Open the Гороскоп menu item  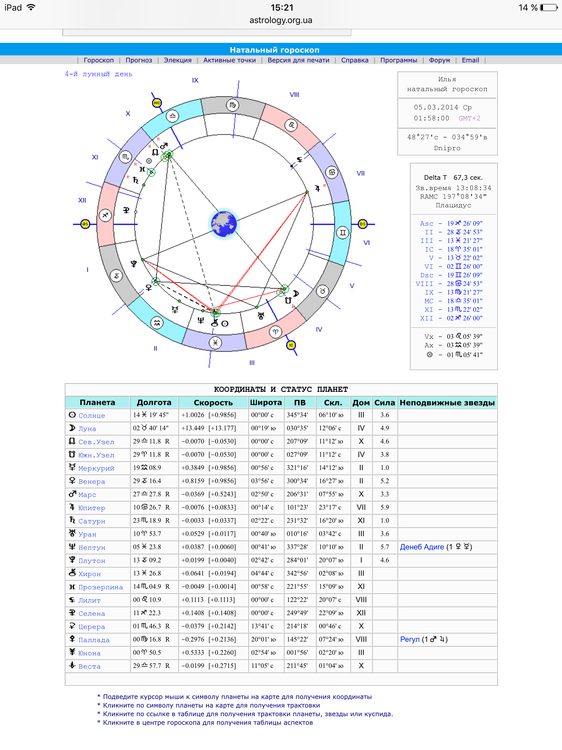[99, 60]
